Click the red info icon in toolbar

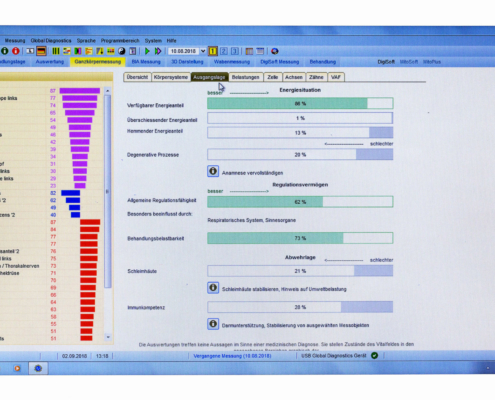point(16,51)
